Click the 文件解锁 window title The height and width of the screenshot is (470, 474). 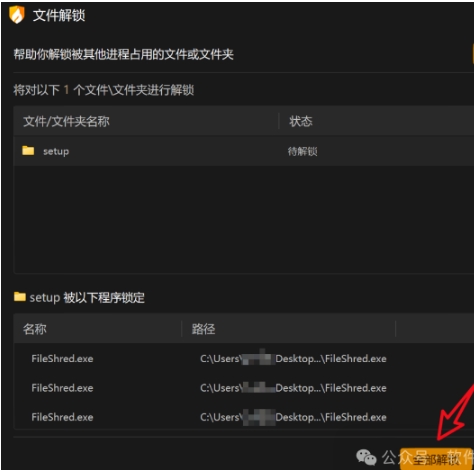59,15
